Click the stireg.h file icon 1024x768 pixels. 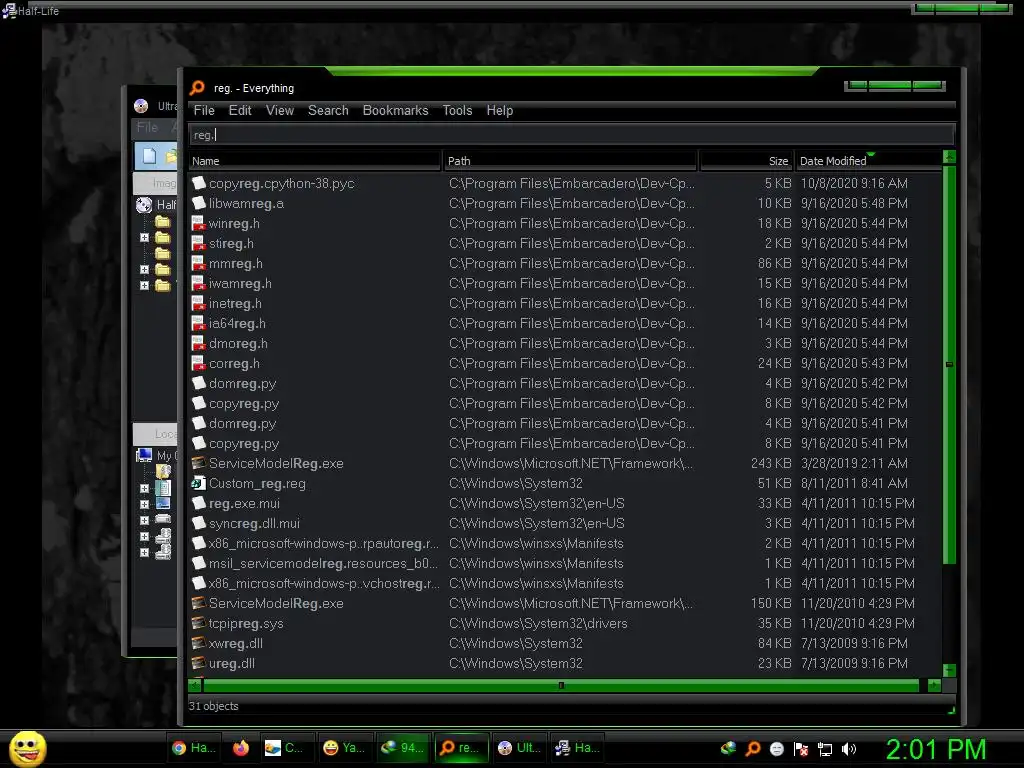[x=199, y=244]
